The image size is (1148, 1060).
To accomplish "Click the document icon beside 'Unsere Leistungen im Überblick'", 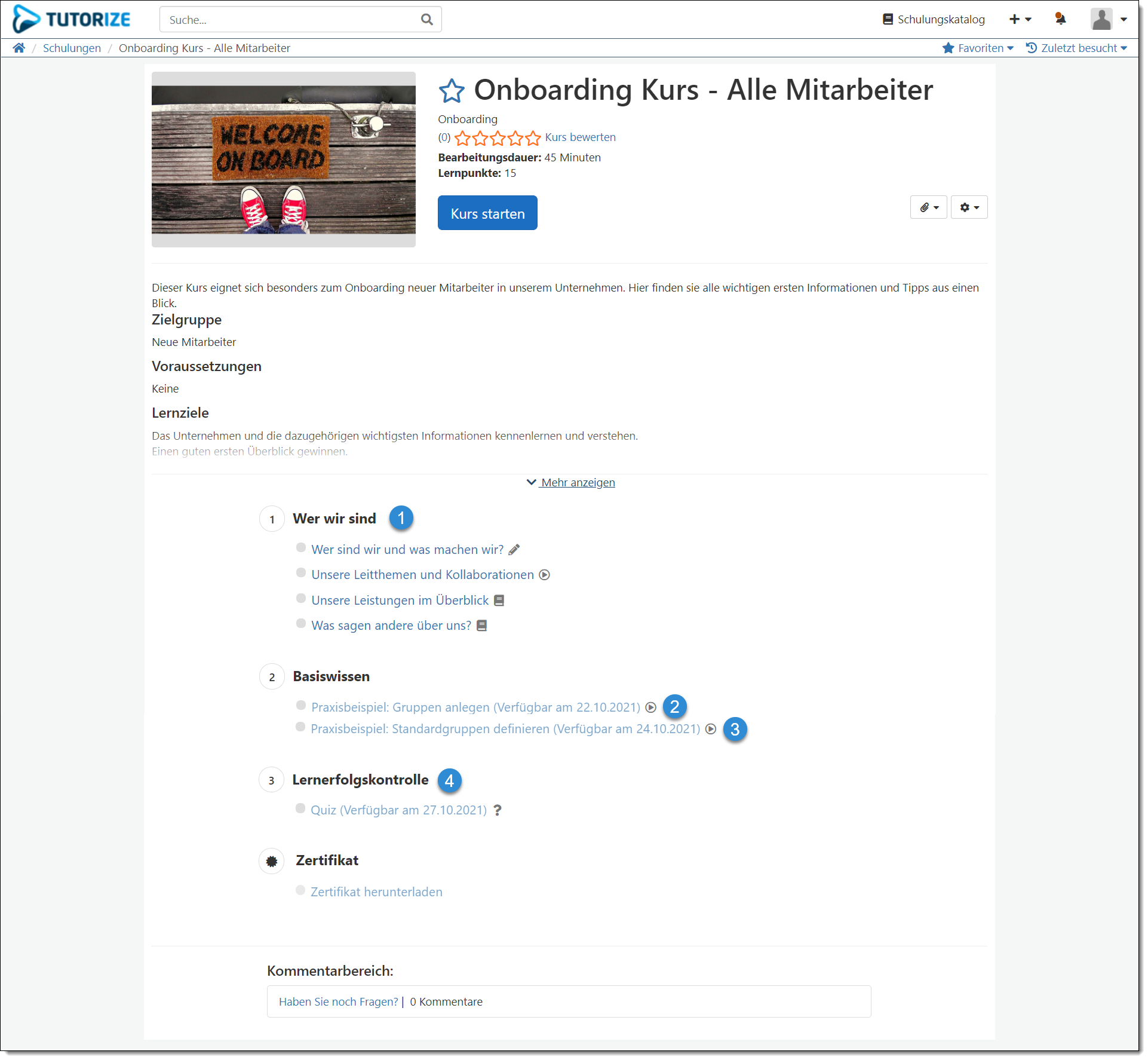I will click(x=499, y=600).
